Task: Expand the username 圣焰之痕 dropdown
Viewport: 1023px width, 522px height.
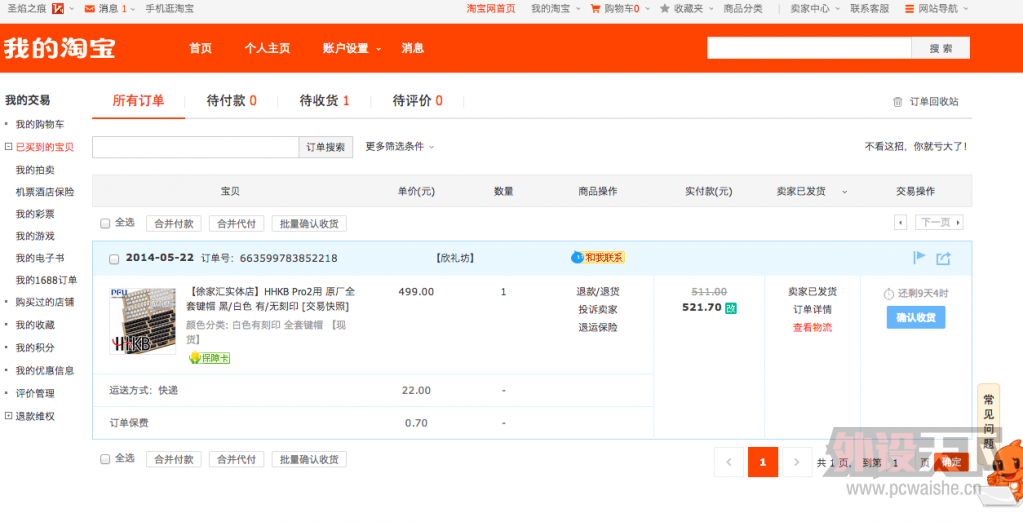Action: [x=71, y=9]
